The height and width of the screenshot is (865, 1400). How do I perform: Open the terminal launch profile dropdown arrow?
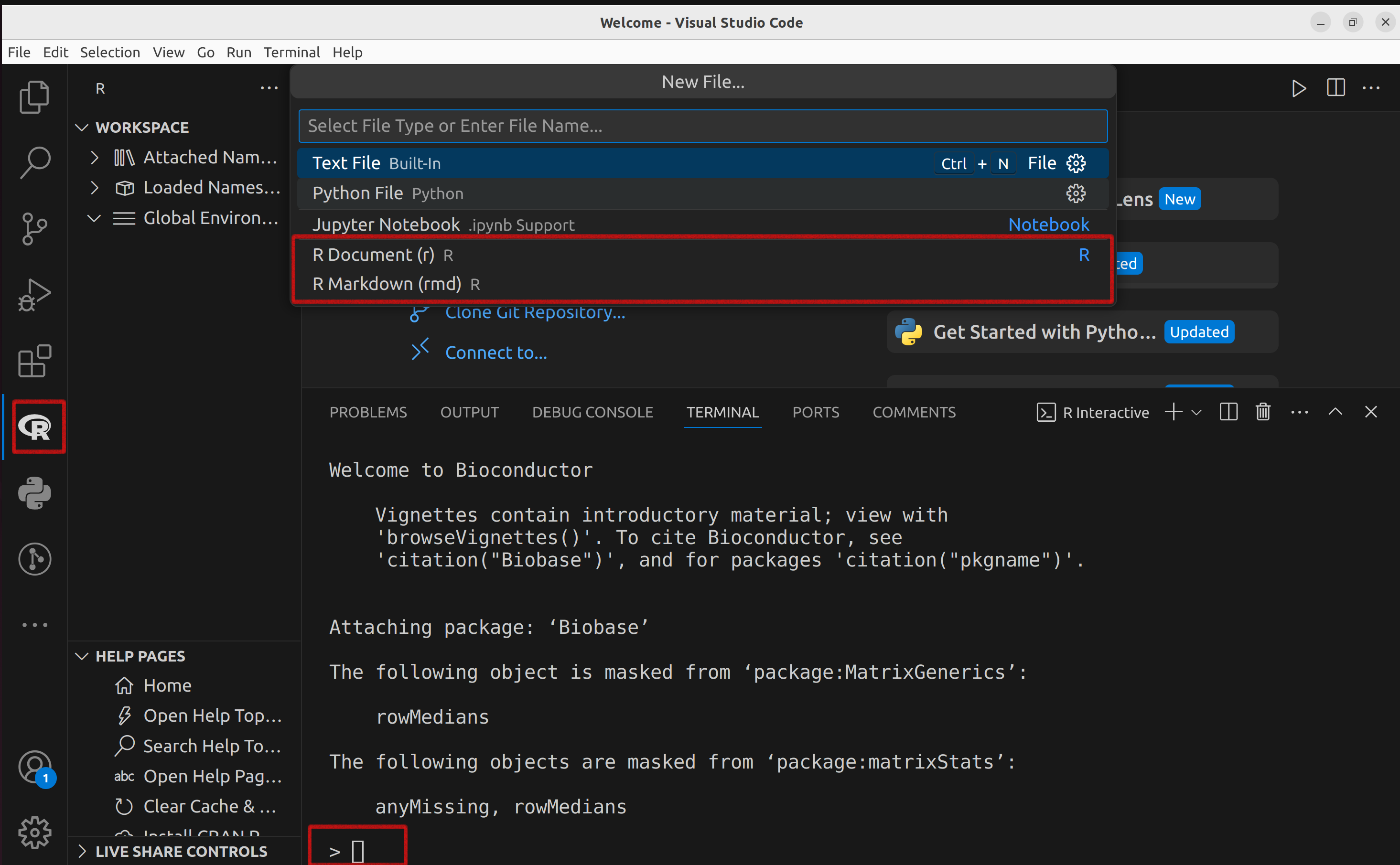tap(1196, 413)
